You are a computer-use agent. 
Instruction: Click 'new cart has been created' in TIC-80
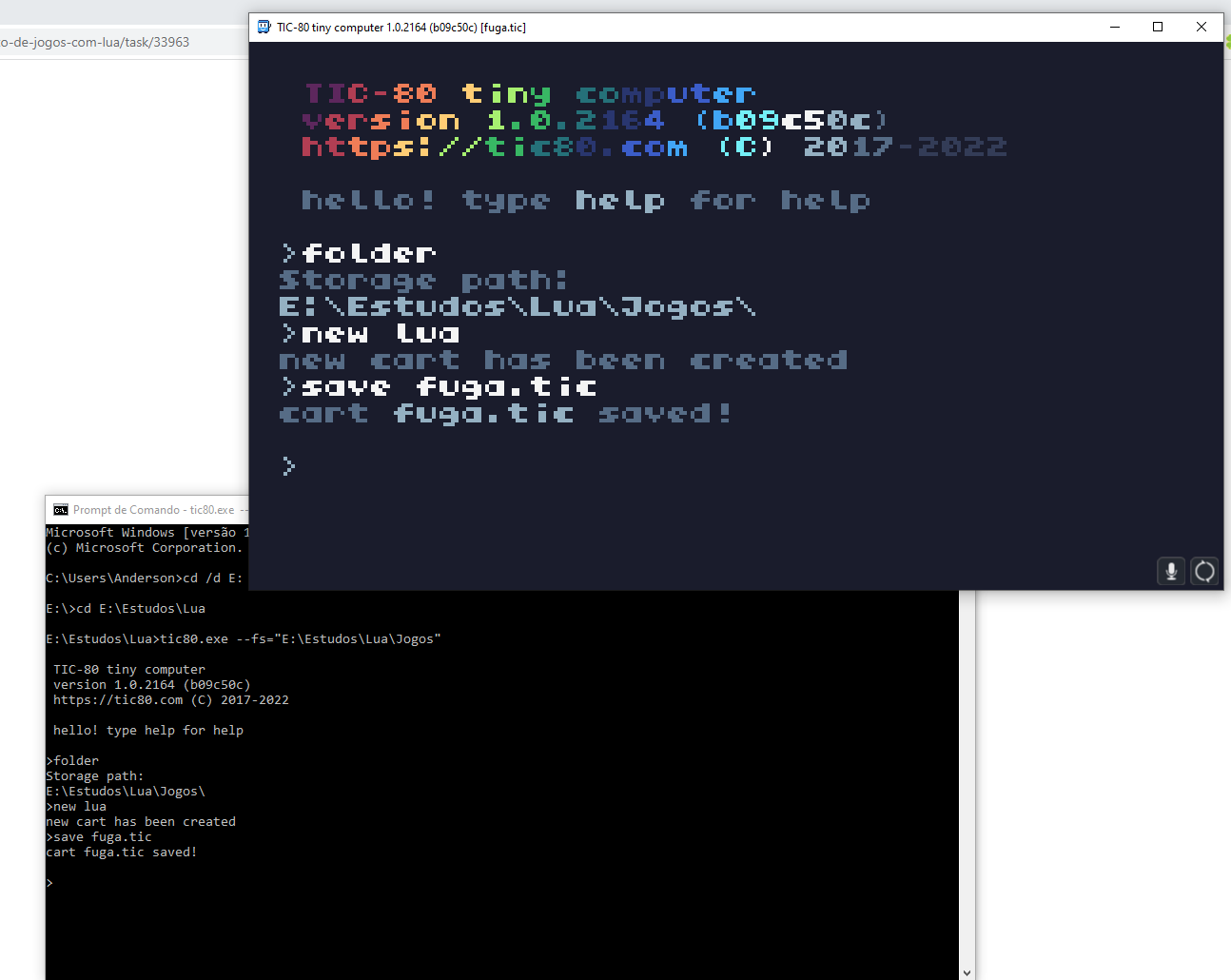(x=563, y=360)
